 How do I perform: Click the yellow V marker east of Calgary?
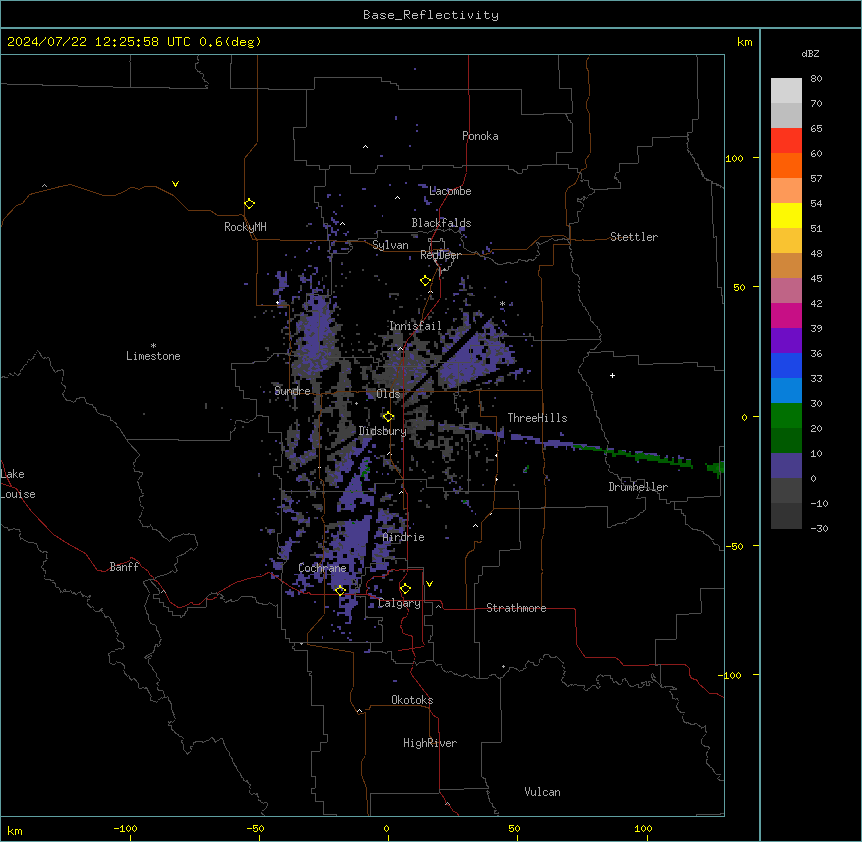[x=429, y=584]
